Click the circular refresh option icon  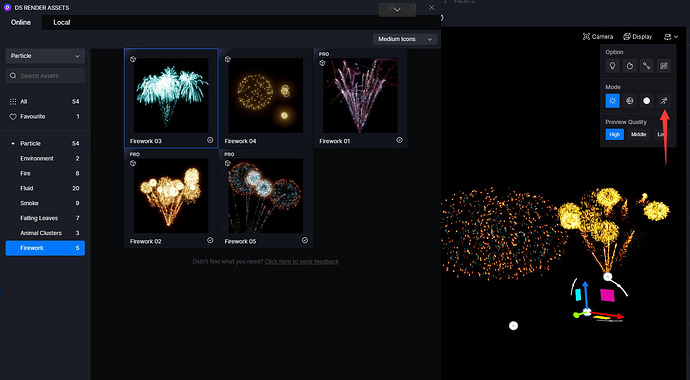(x=629, y=66)
